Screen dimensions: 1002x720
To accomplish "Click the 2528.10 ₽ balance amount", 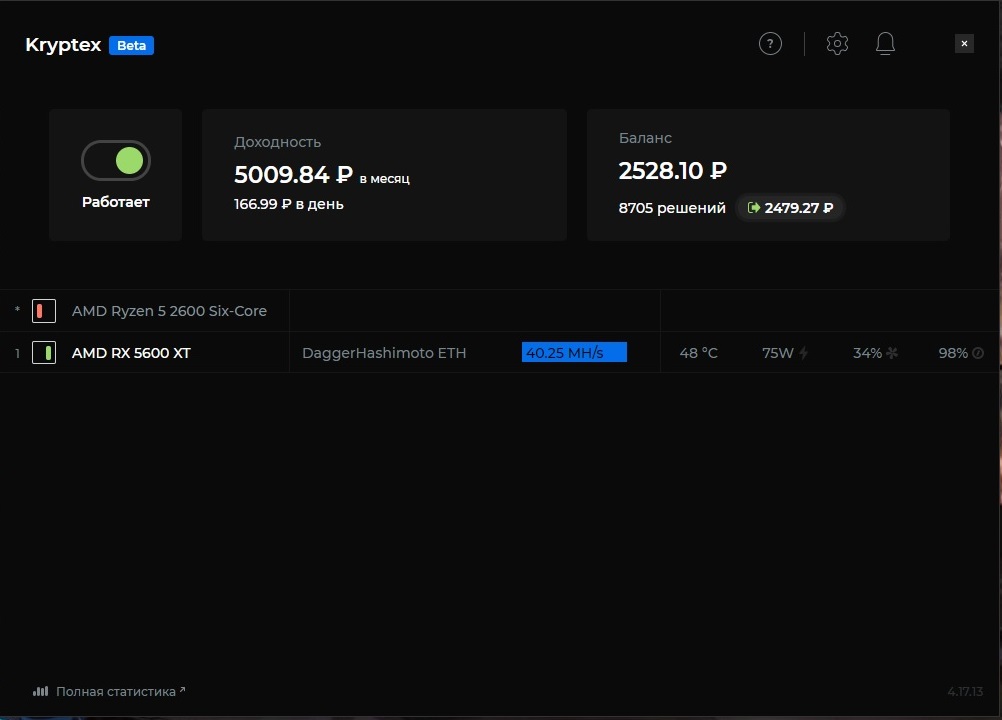I will pyautogui.click(x=672, y=171).
